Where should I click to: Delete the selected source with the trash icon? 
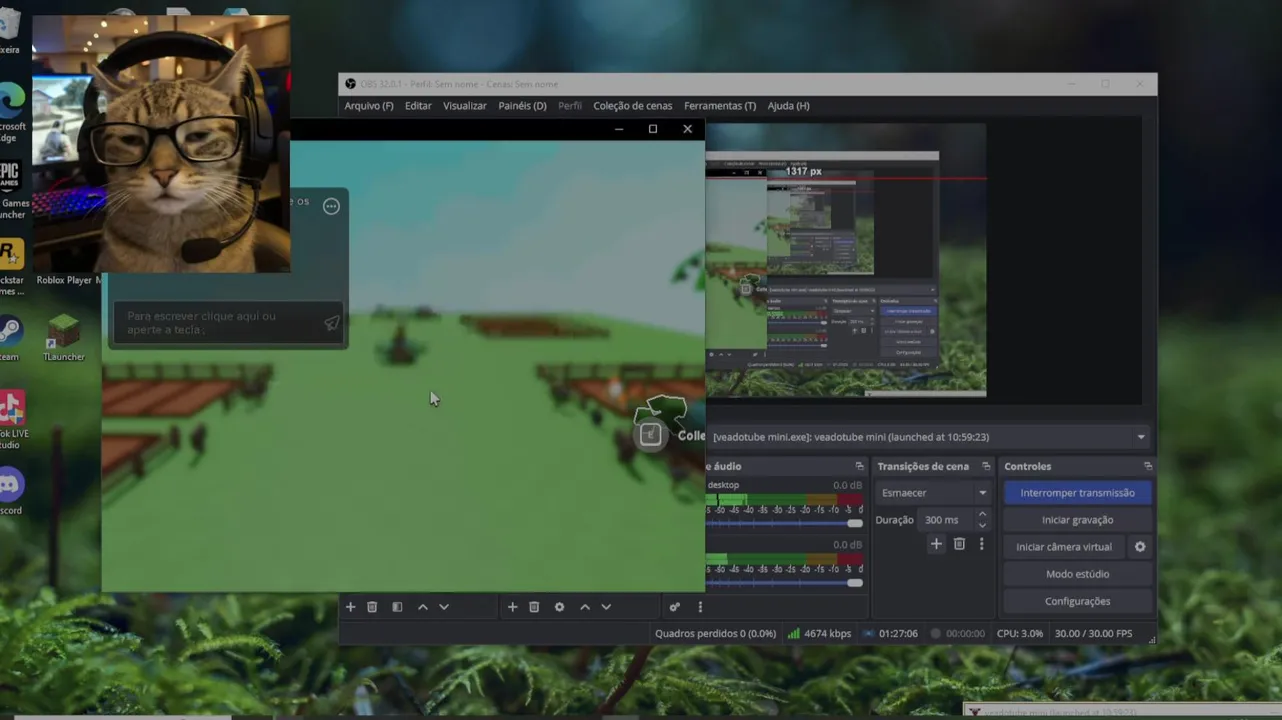534,607
